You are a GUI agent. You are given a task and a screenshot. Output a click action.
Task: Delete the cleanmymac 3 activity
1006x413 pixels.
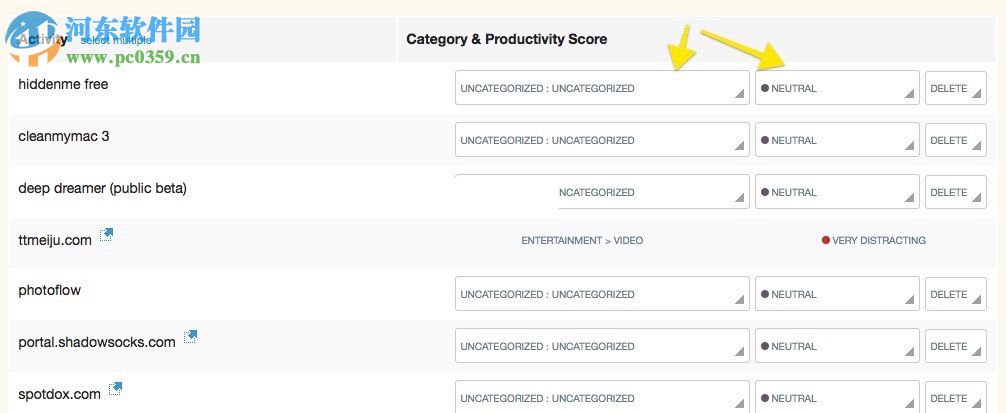[955, 140]
